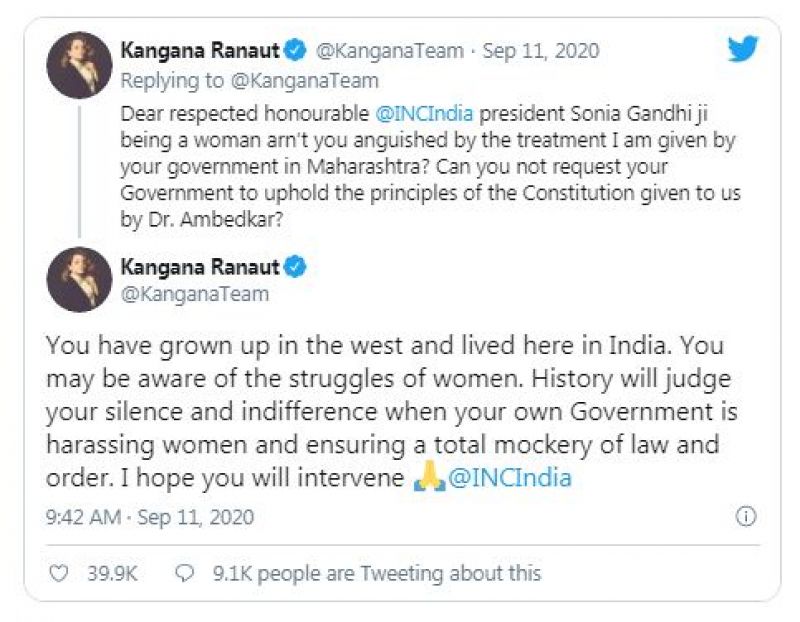This screenshot has height=622, width=800.
Task: Click the 9:42 AM · Sep 11, 2020 timestamp
Action: tap(150, 517)
